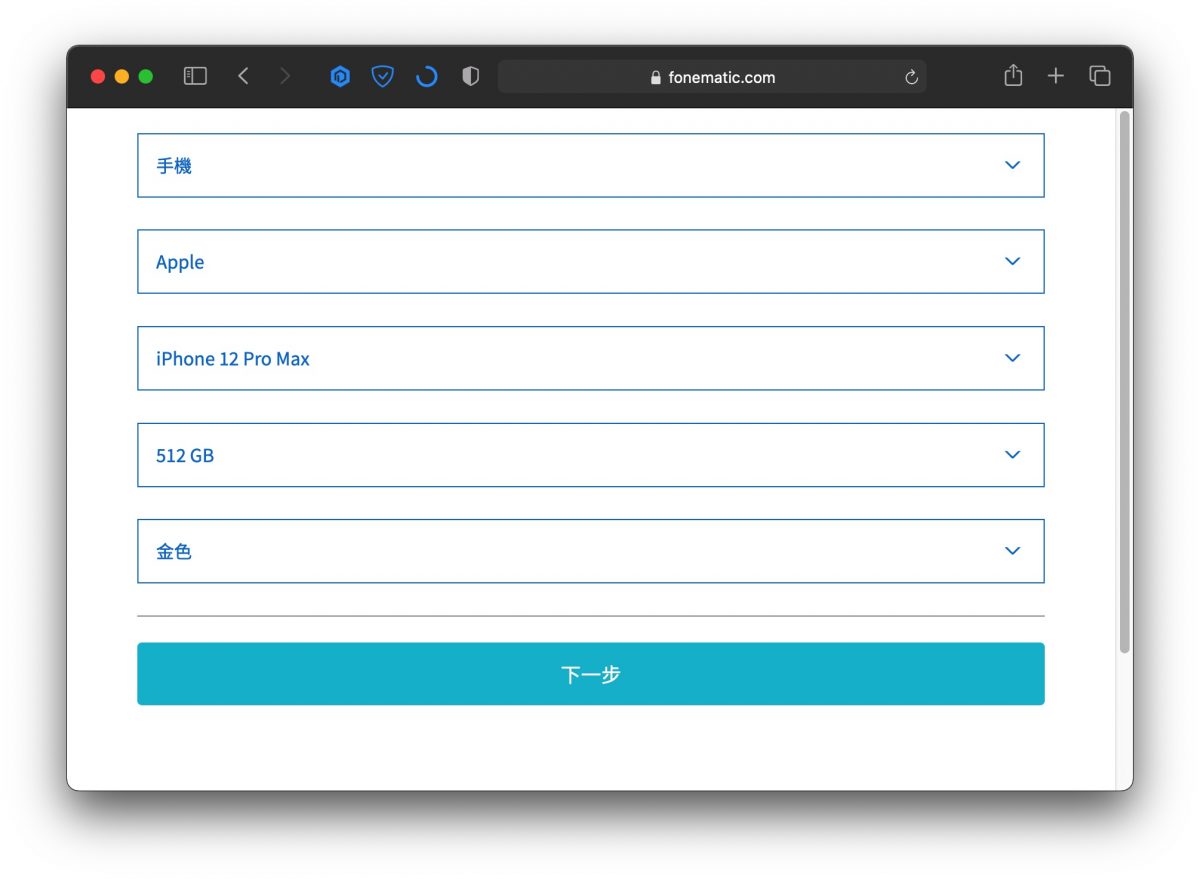Open the blue hexagon extension icon

coord(340,76)
